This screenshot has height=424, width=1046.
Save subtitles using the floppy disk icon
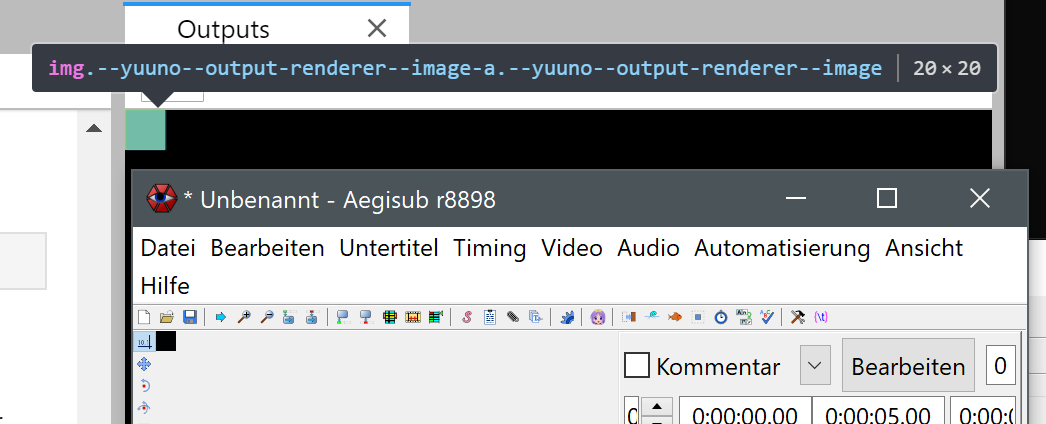189,317
